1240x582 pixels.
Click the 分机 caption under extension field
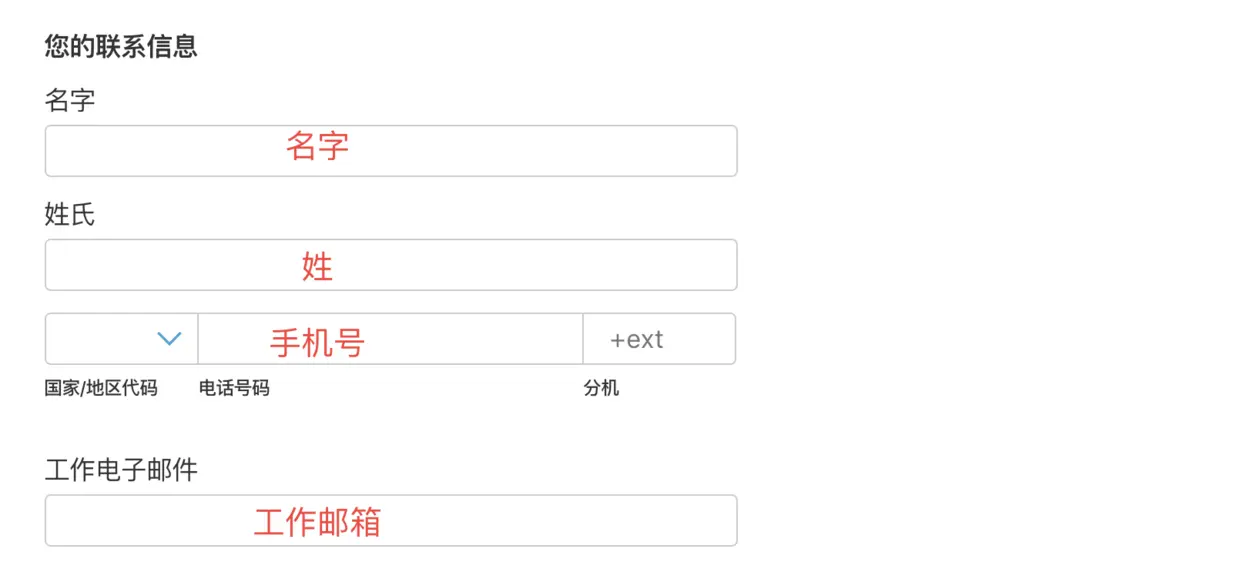(601, 388)
